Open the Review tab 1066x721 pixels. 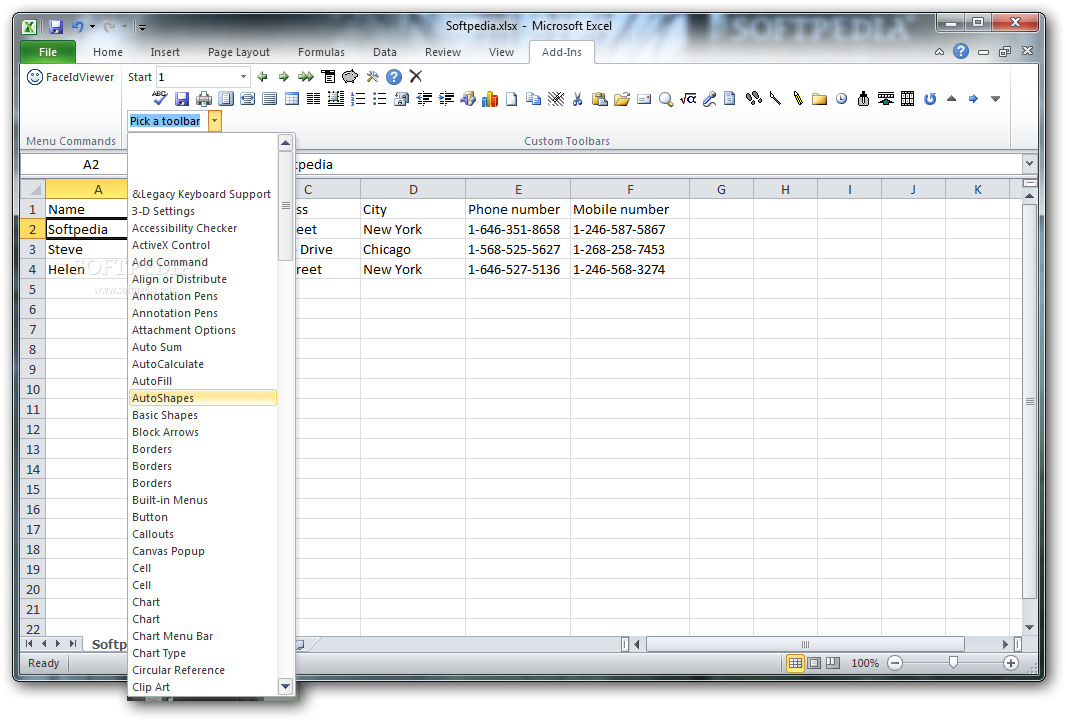443,52
